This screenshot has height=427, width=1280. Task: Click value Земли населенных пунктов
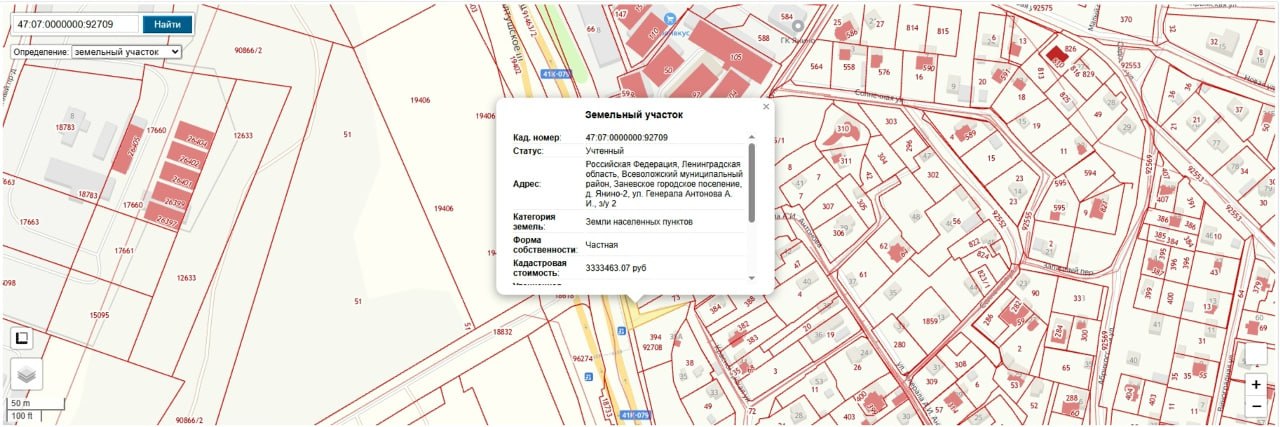click(x=638, y=221)
